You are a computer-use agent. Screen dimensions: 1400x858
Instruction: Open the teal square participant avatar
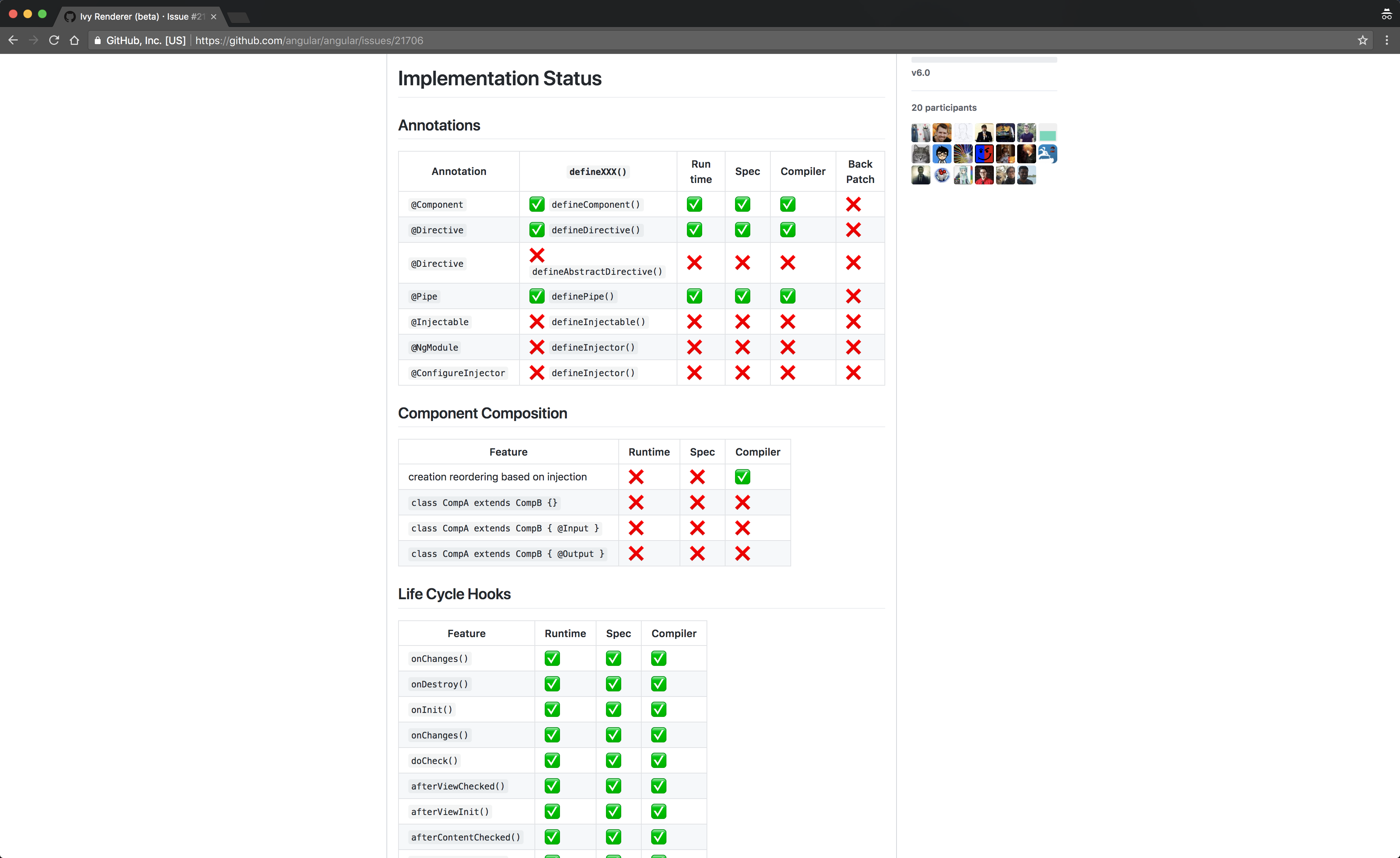pyautogui.click(x=1048, y=133)
